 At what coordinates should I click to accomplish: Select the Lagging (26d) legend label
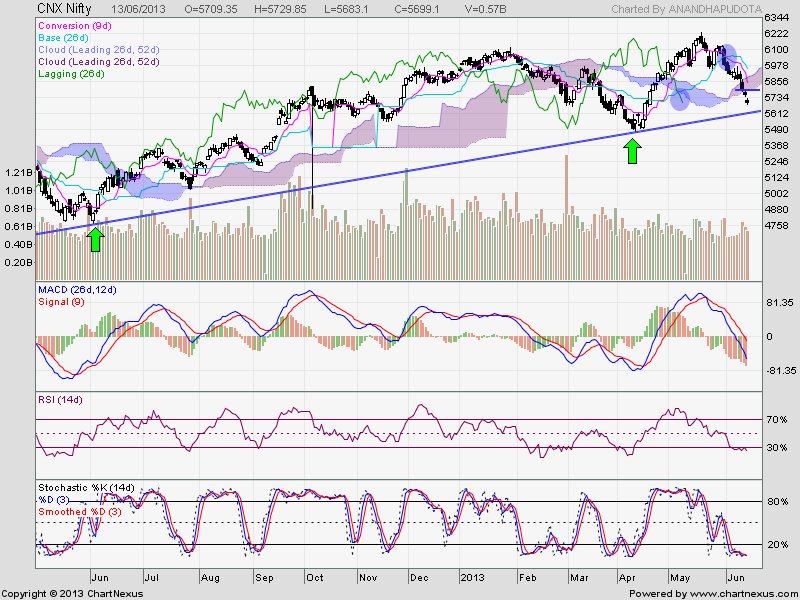pyautogui.click(x=71, y=74)
